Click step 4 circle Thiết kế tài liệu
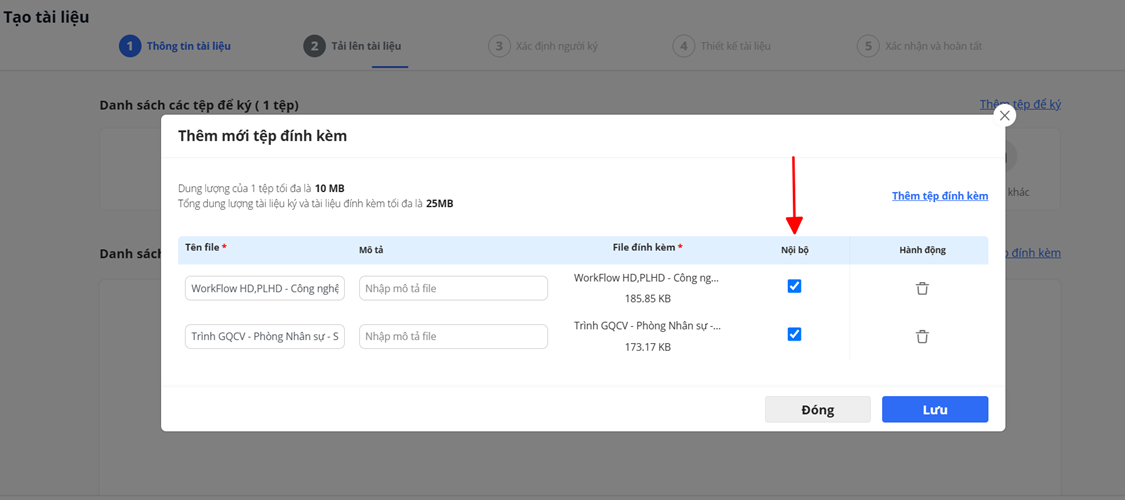Screen dimensions: 1125x500 coord(684,46)
